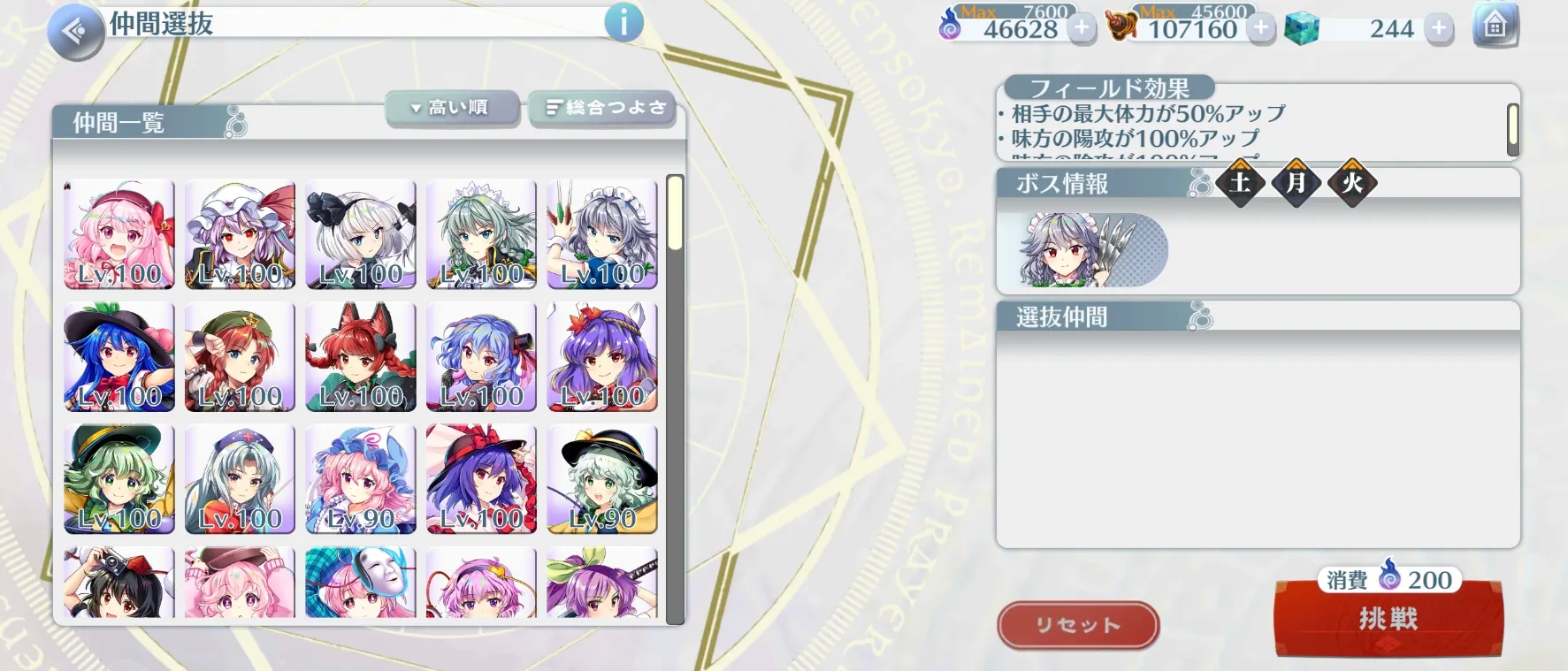This screenshot has height=671, width=1568.
Task: Open the 総合つよさ sort criteria dropdown
Action: click(x=603, y=108)
